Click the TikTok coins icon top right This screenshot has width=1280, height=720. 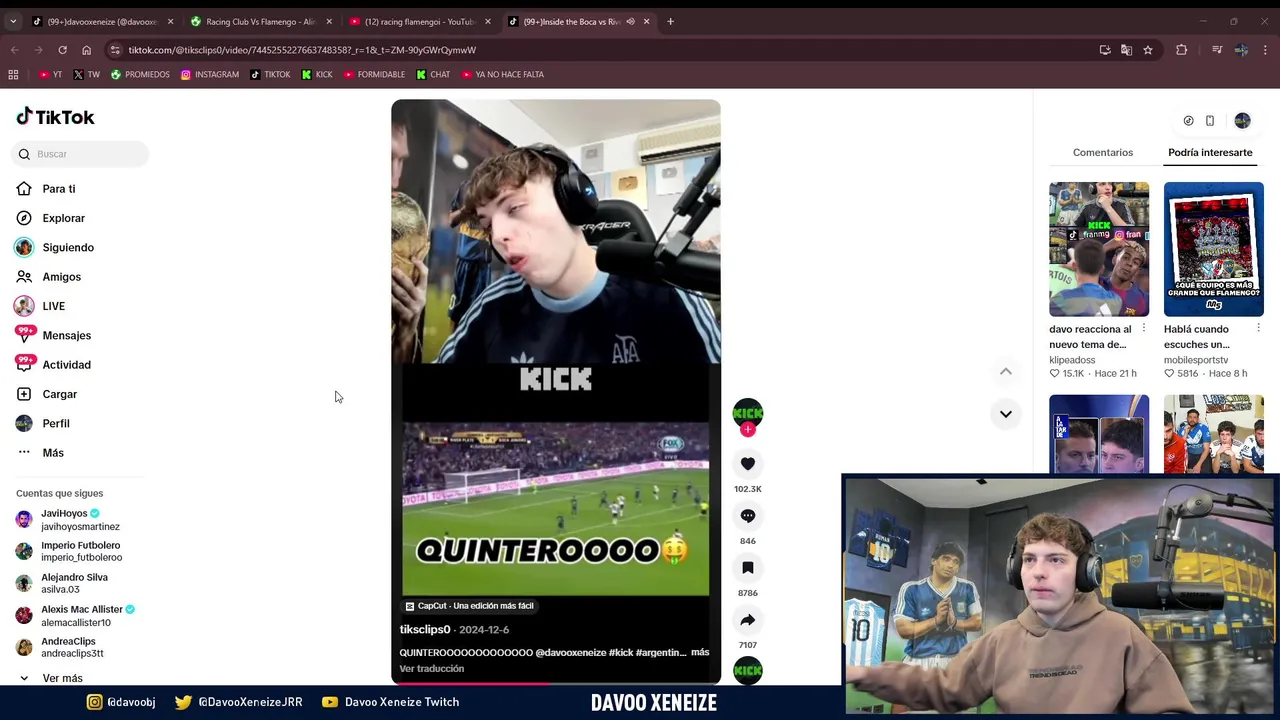tap(1188, 121)
